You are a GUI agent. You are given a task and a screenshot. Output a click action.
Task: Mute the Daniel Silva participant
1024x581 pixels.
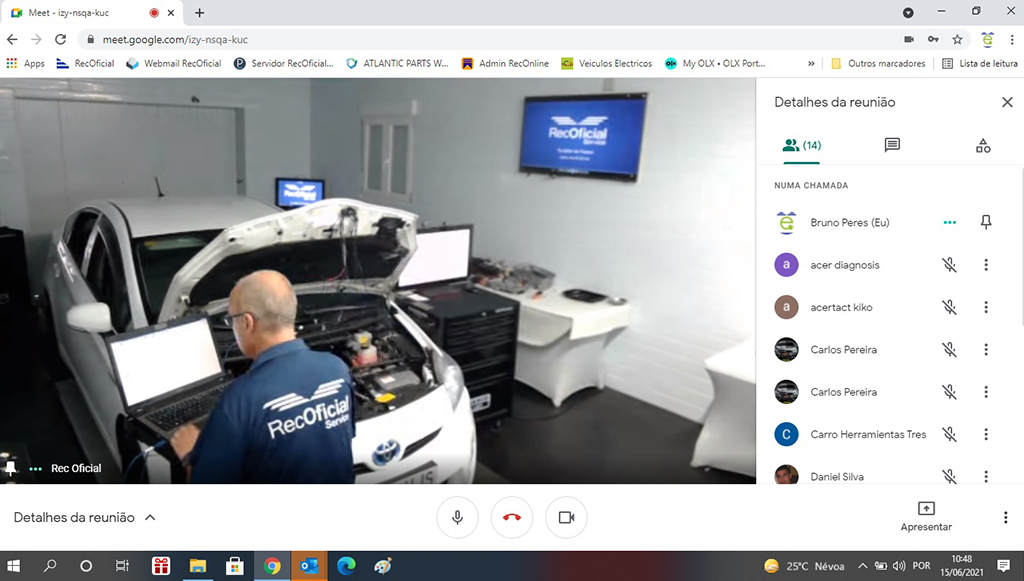click(949, 477)
